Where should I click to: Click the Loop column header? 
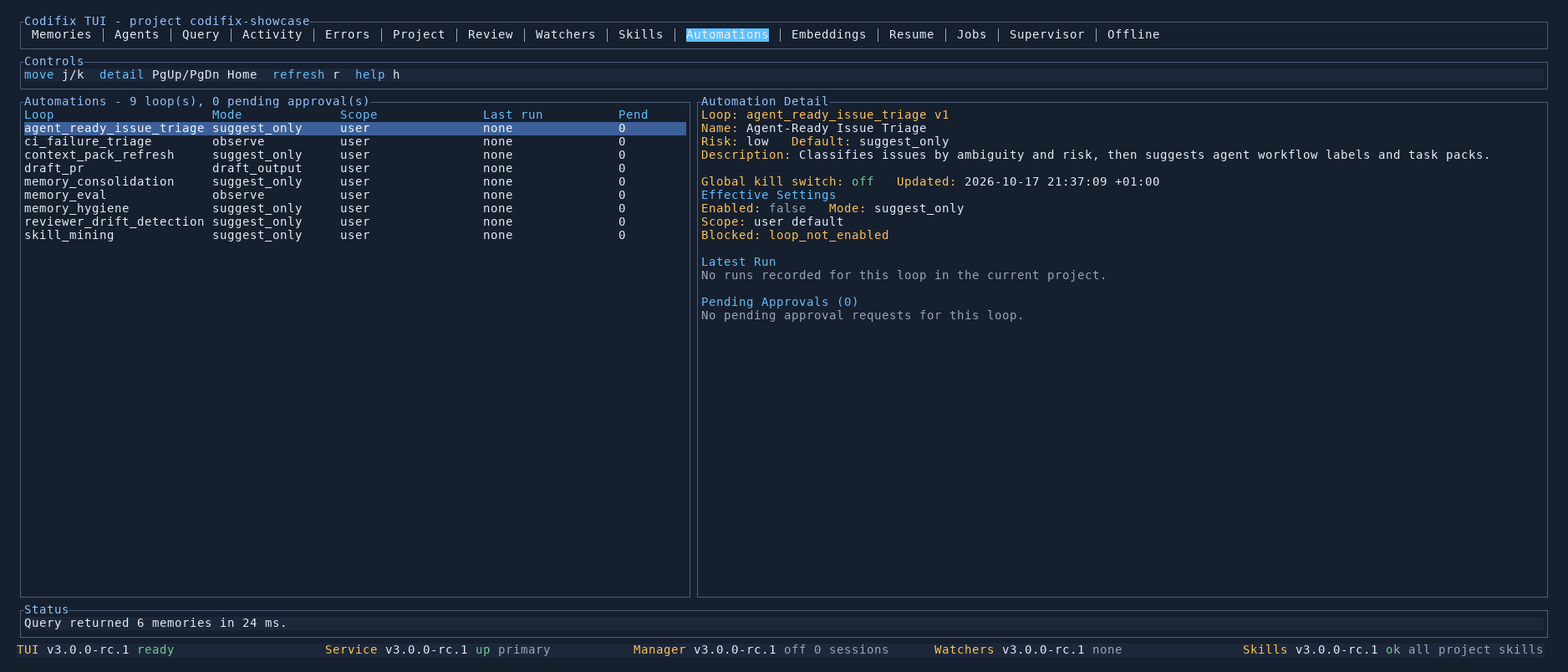coord(38,115)
